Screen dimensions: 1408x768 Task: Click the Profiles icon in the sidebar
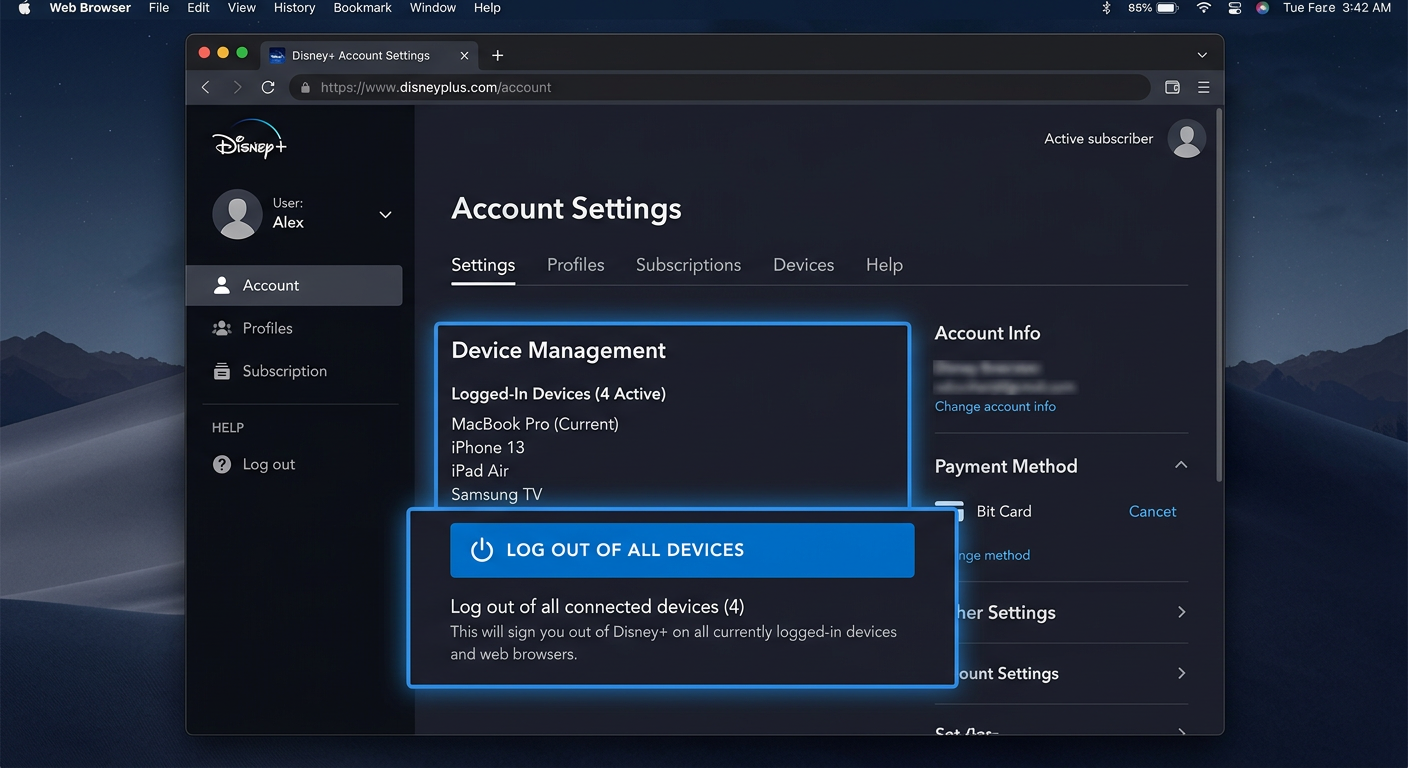(221, 328)
